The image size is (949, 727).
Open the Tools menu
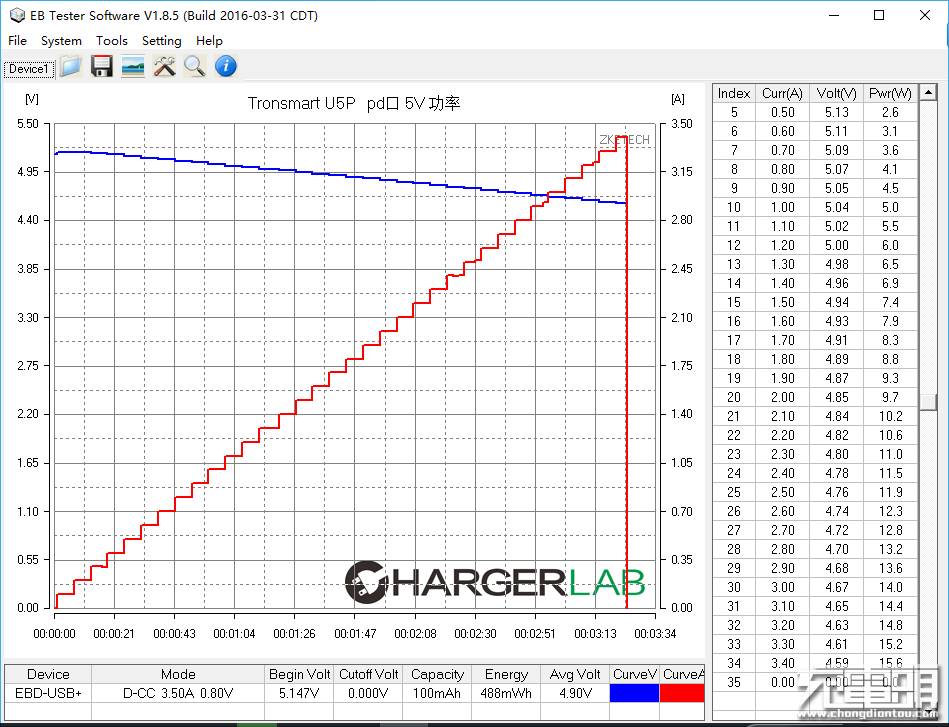click(x=111, y=41)
